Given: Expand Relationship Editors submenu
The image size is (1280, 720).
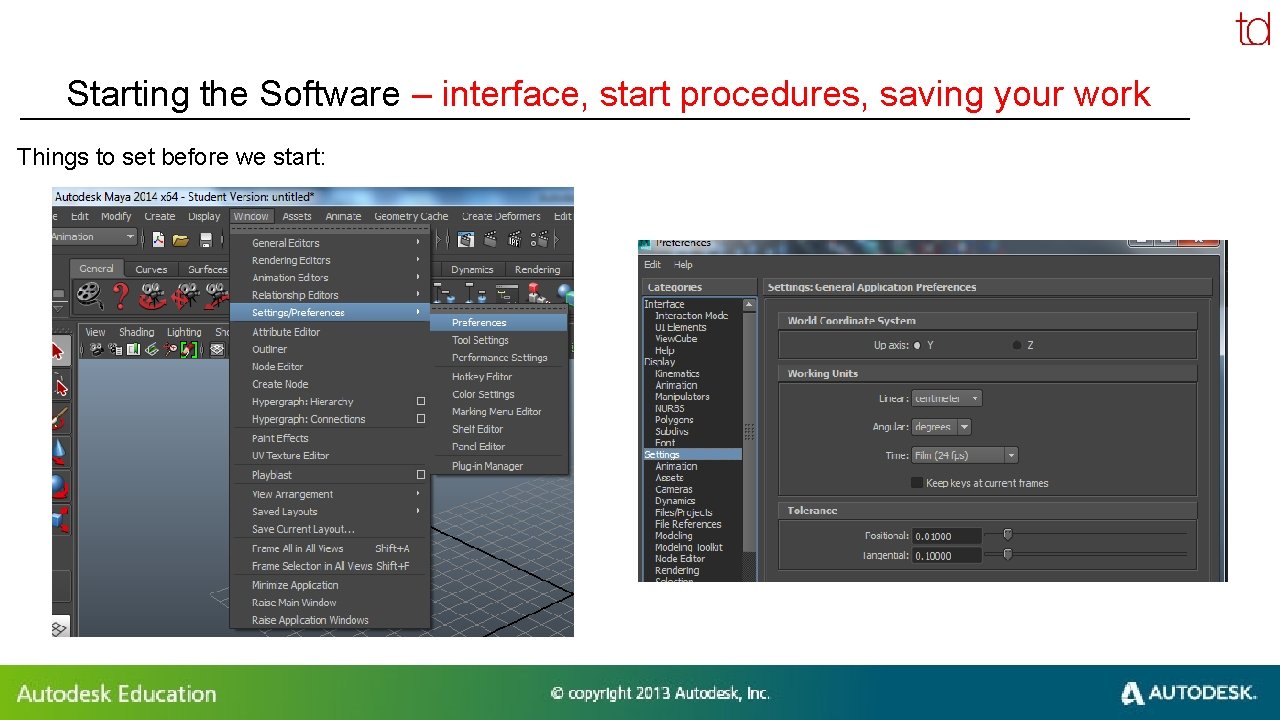Looking at the screenshot, I should point(331,295).
